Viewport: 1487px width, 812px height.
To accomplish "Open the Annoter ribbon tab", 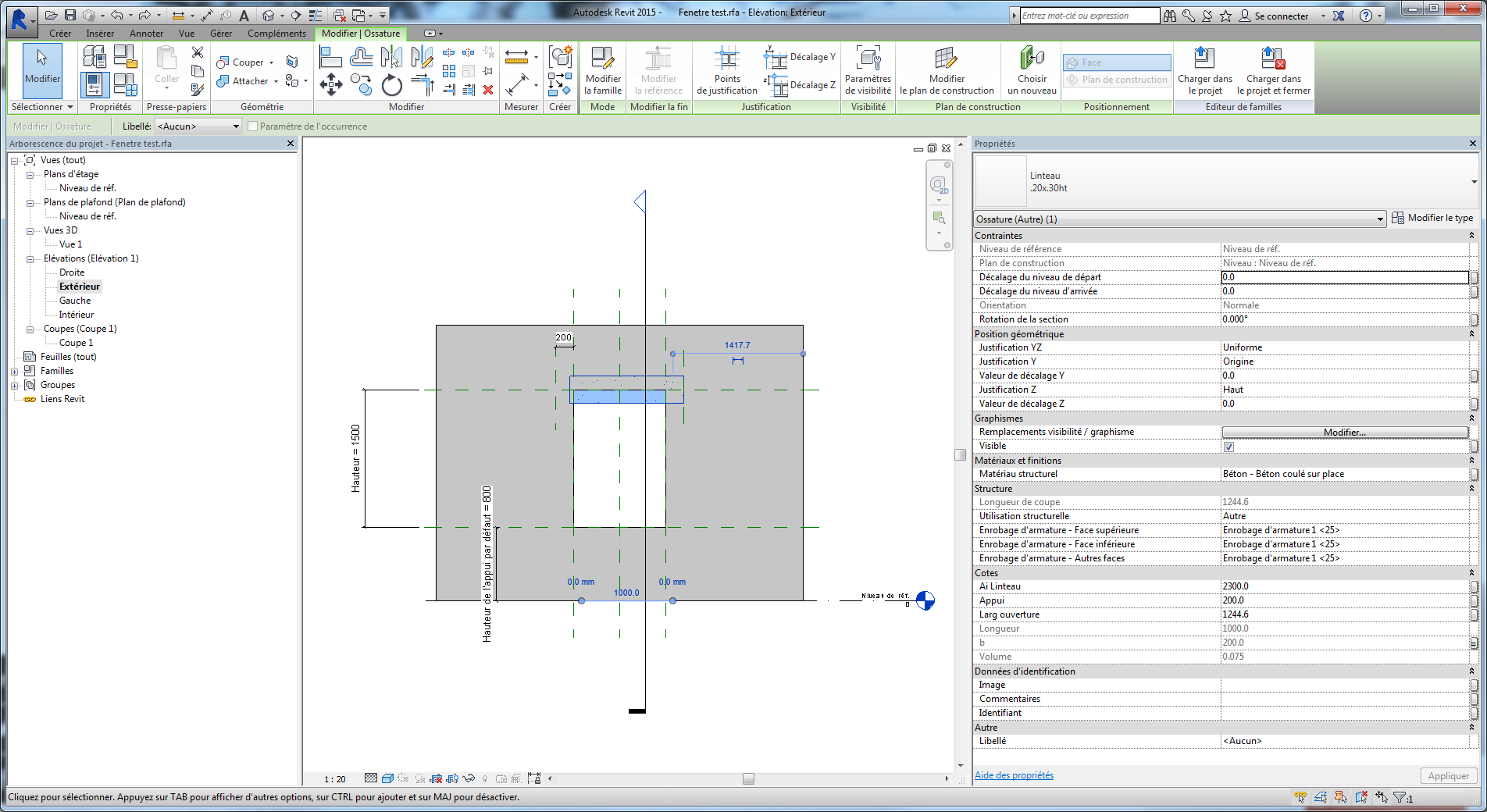I will tap(146, 34).
